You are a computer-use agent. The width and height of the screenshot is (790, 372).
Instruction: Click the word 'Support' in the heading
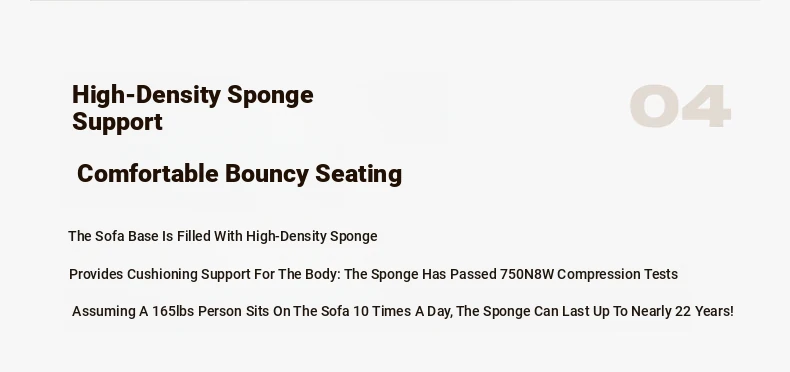[x=117, y=122]
